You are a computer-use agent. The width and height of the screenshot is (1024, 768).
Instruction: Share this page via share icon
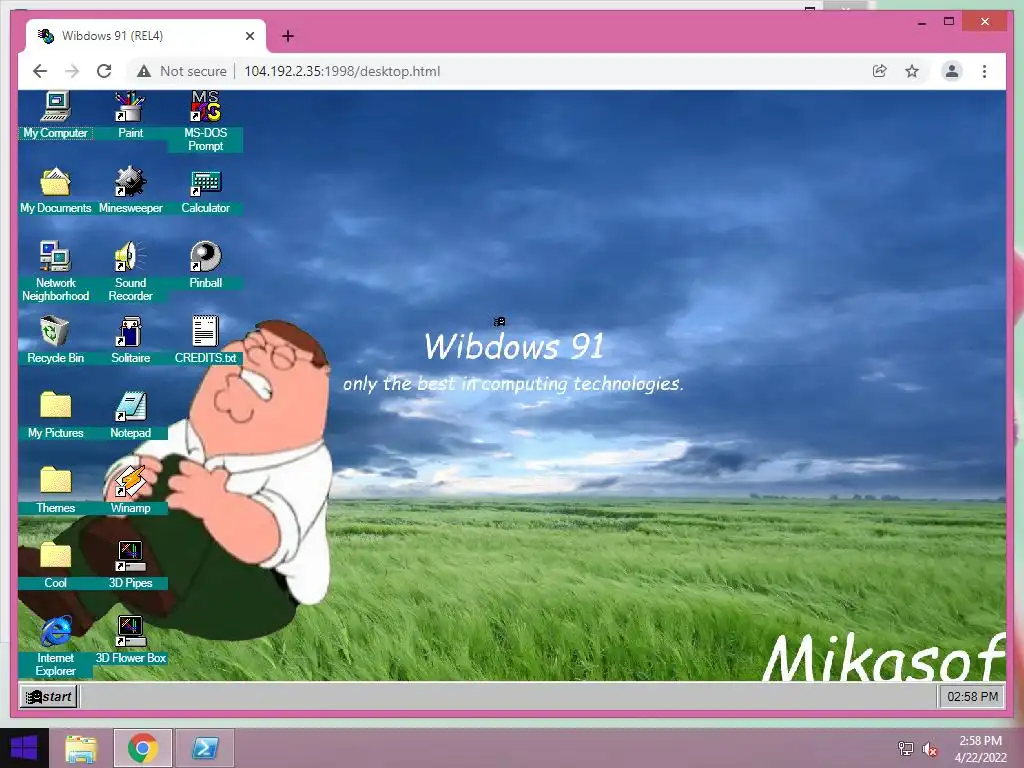880,71
